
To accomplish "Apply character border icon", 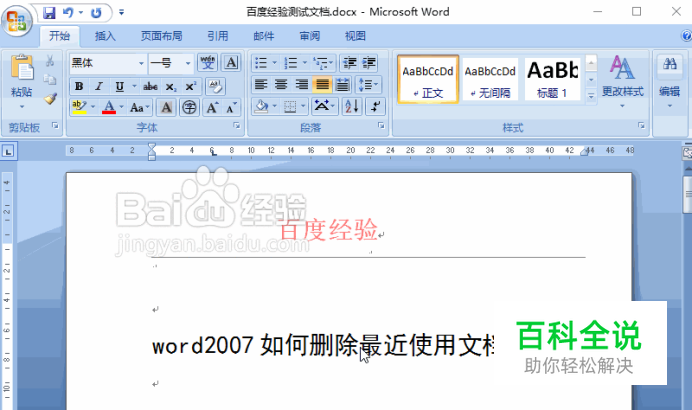I will pyautogui.click(x=232, y=63).
